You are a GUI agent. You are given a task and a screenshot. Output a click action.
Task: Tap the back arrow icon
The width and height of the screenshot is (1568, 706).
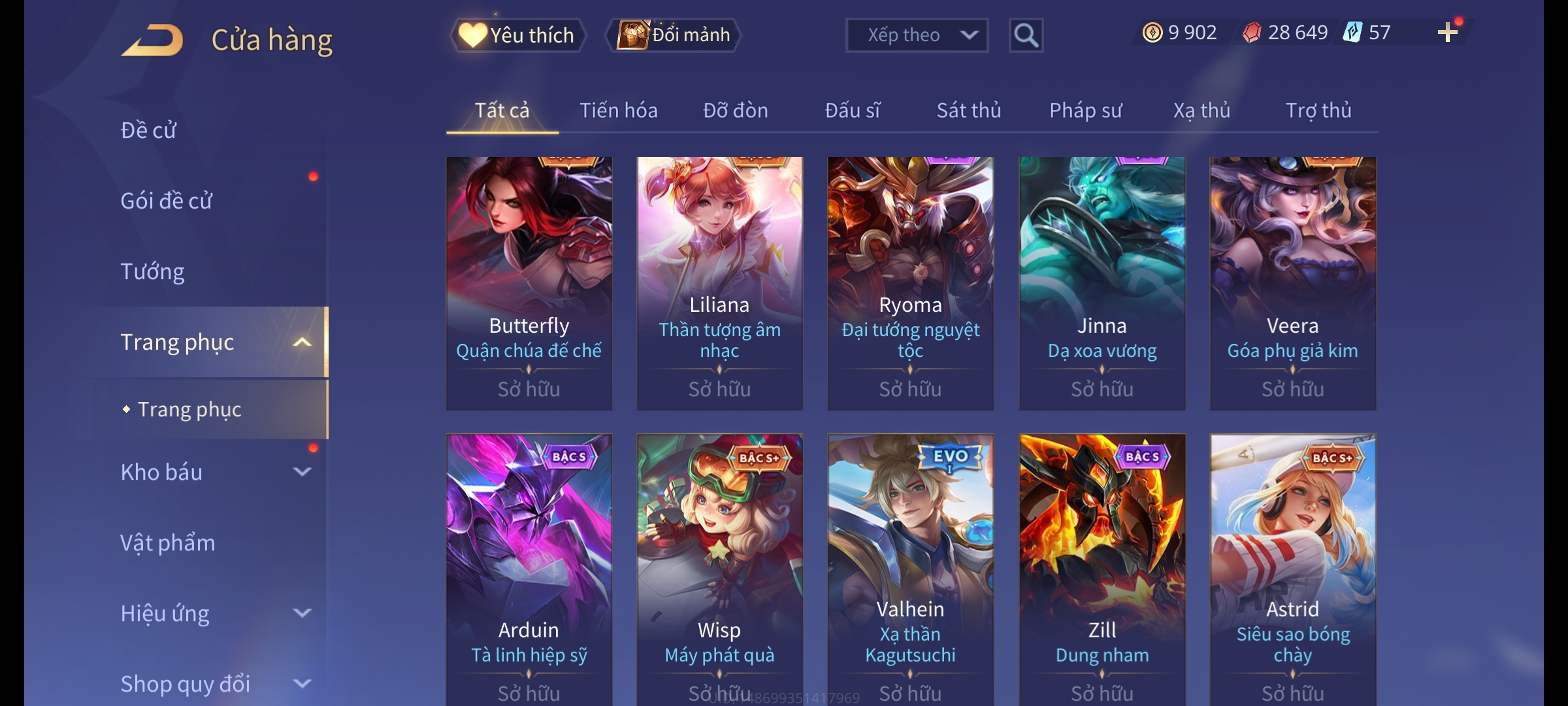point(152,41)
